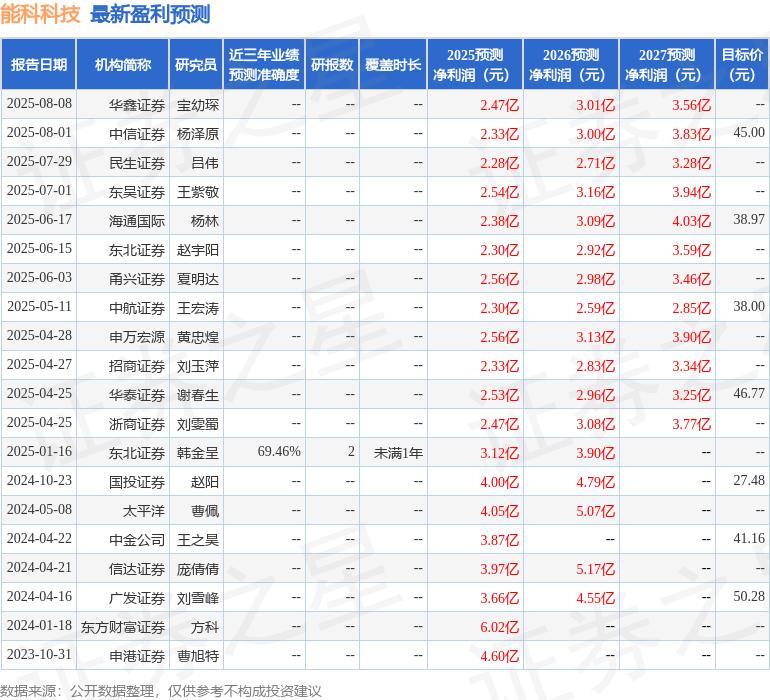Viewport: 770px width, 700px height.
Task: Click researcher name 宝幼琛
Action: coord(197,105)
